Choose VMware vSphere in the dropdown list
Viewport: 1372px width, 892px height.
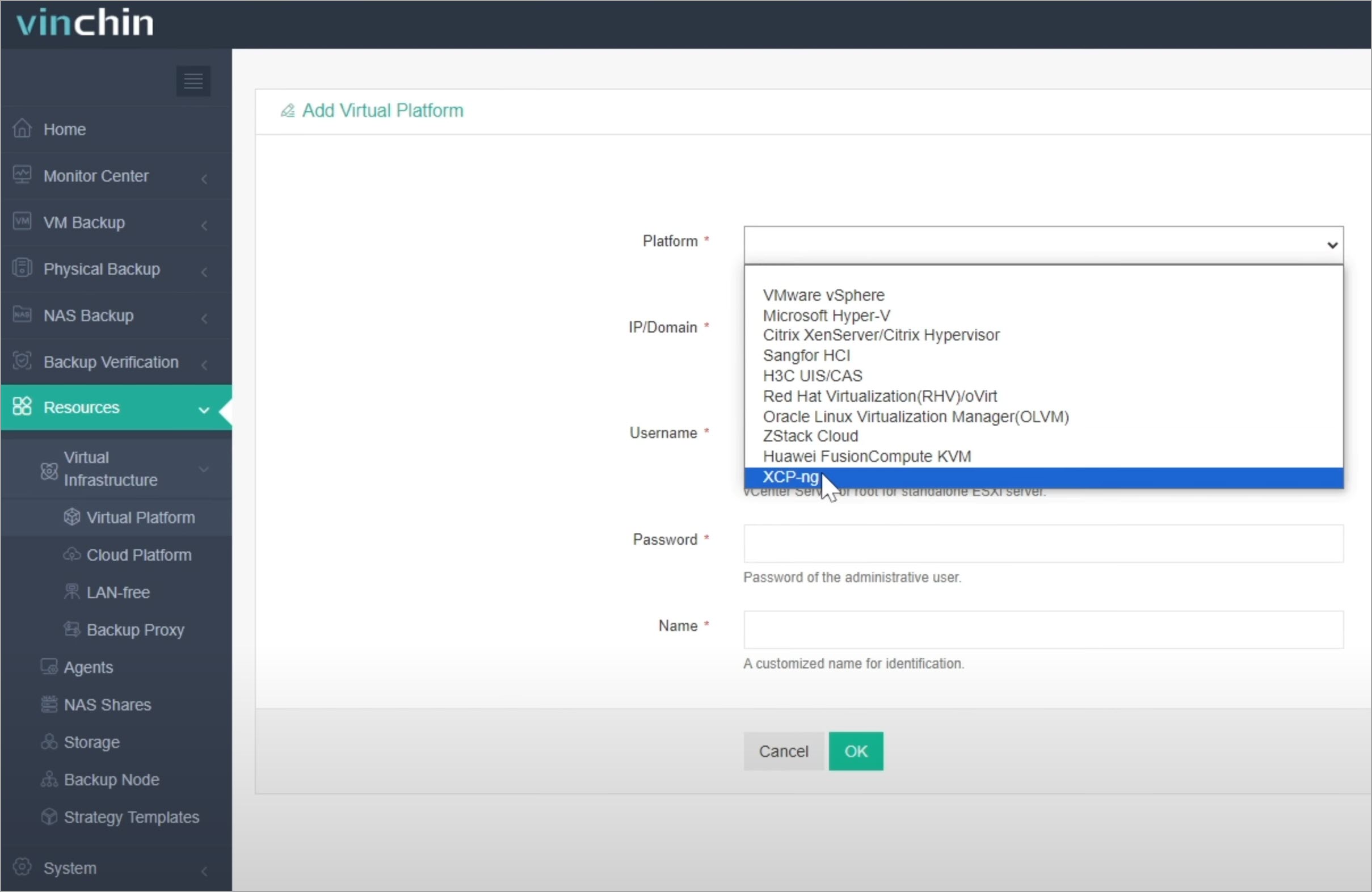823,294
